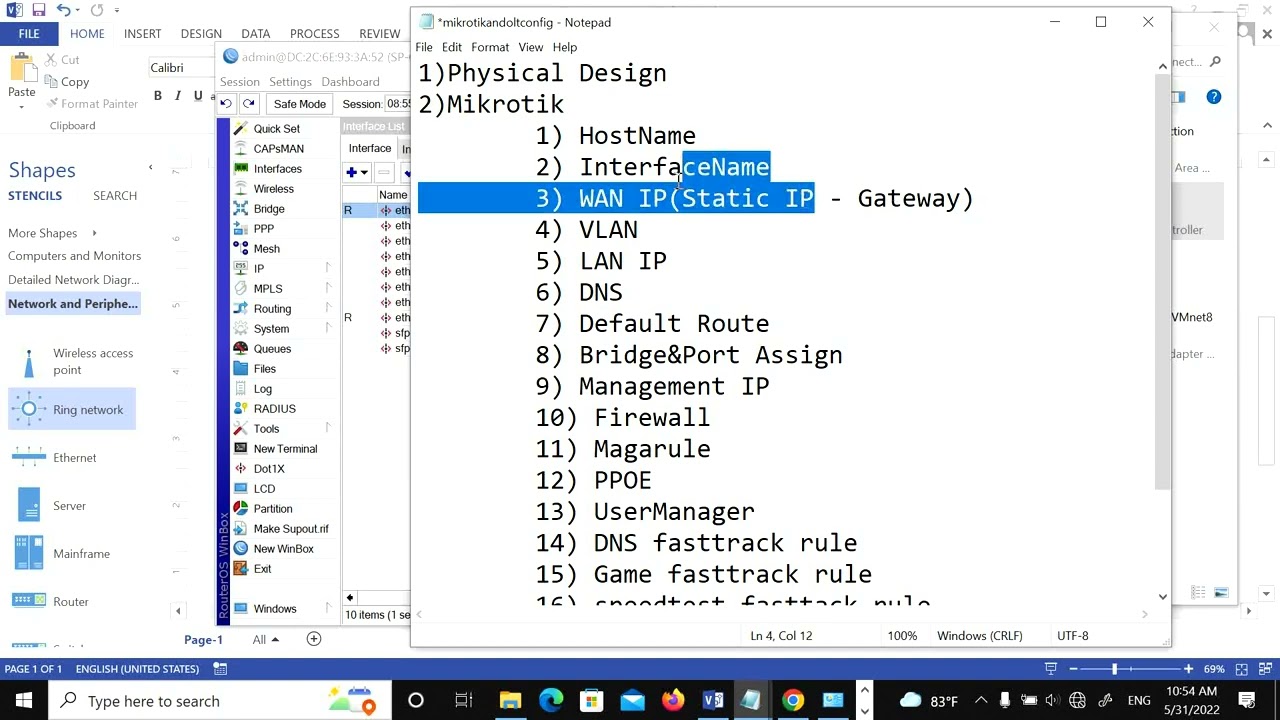Adjust the Visio zoom slider
The width and height of the screenshot is (1280, 720).
(1113, 669)
